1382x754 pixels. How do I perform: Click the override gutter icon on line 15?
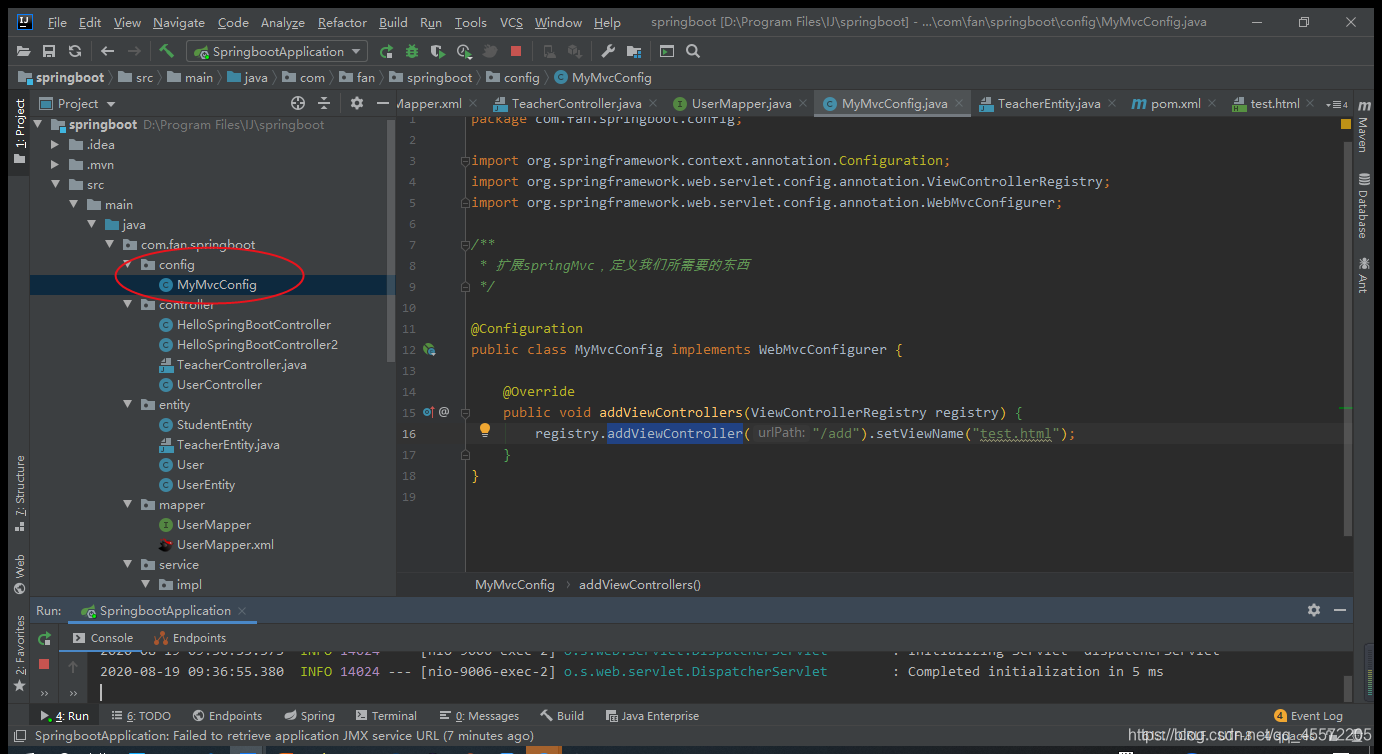(x=428, y=412)
